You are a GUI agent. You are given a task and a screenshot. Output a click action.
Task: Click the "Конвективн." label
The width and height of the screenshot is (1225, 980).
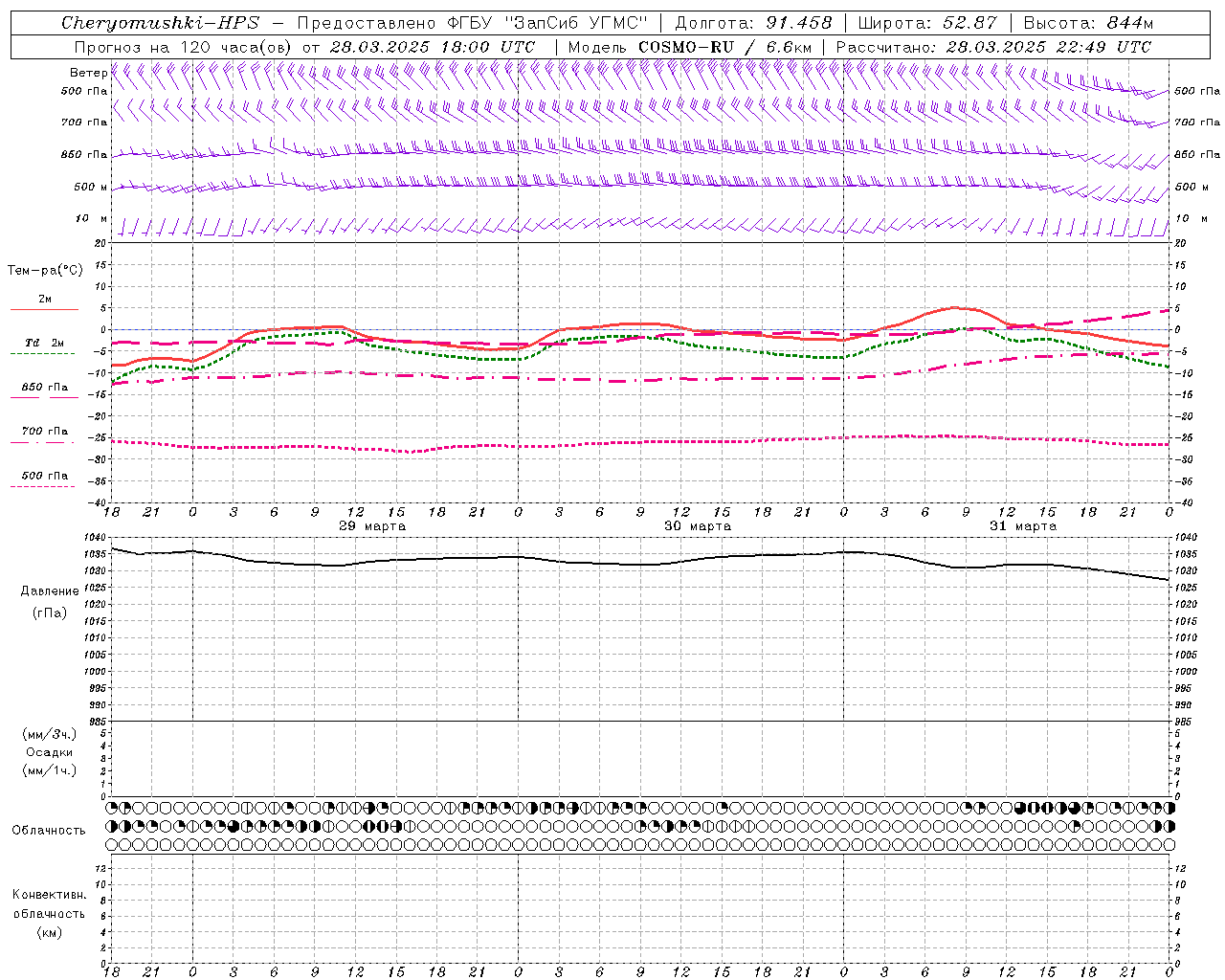tap(50, 895)
